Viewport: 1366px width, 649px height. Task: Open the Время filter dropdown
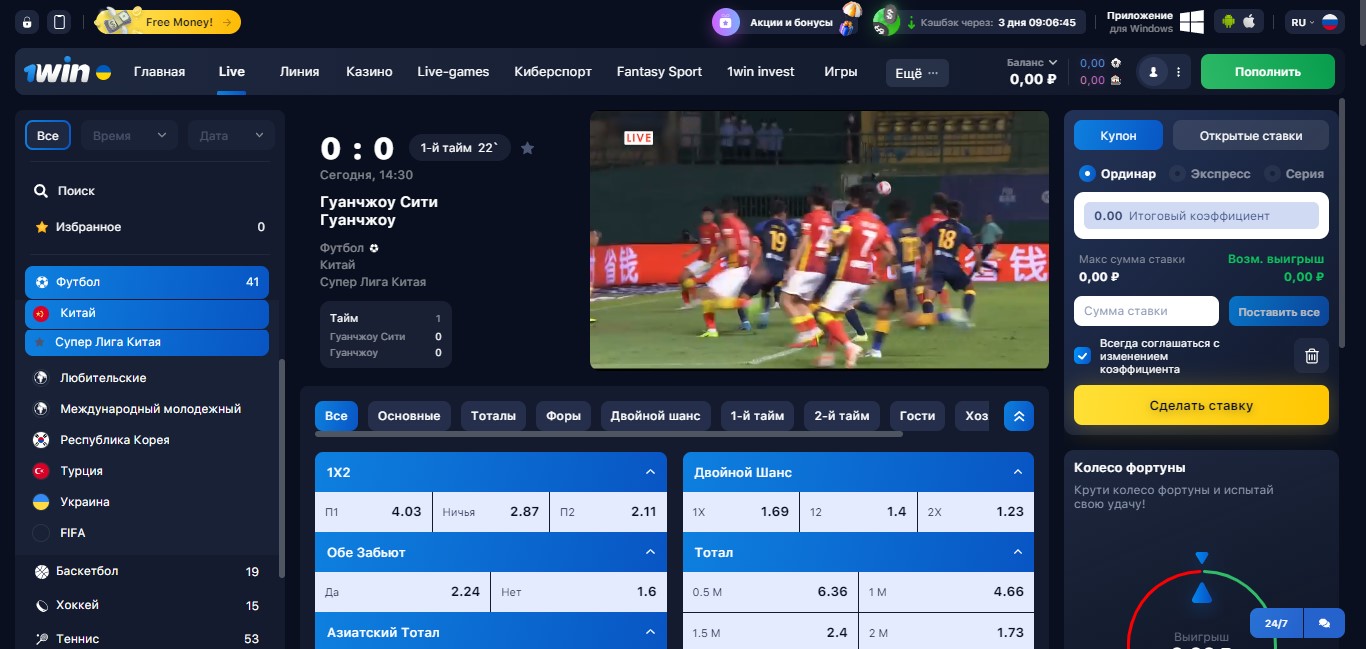pos(129,136)
